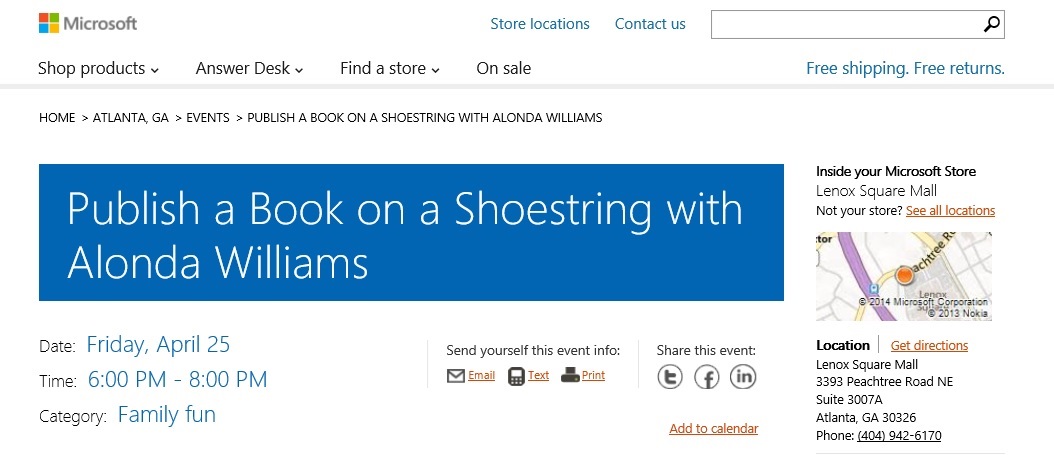Click See all locations link

pyautogui.click(x=950, y=211)
